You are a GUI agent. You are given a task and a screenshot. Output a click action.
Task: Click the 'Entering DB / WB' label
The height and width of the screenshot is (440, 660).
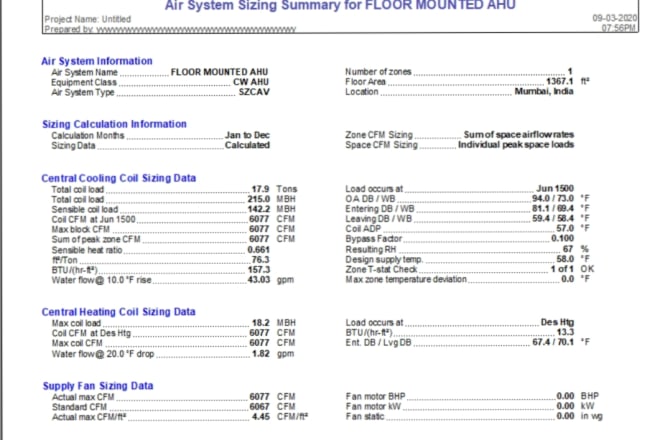pos(380,209)
